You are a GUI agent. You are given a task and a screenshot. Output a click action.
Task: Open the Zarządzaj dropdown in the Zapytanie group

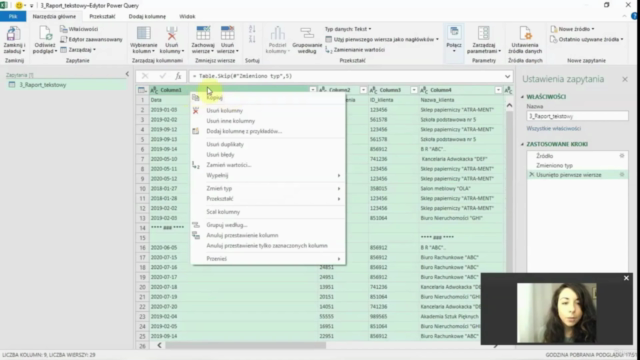[78, 50]
